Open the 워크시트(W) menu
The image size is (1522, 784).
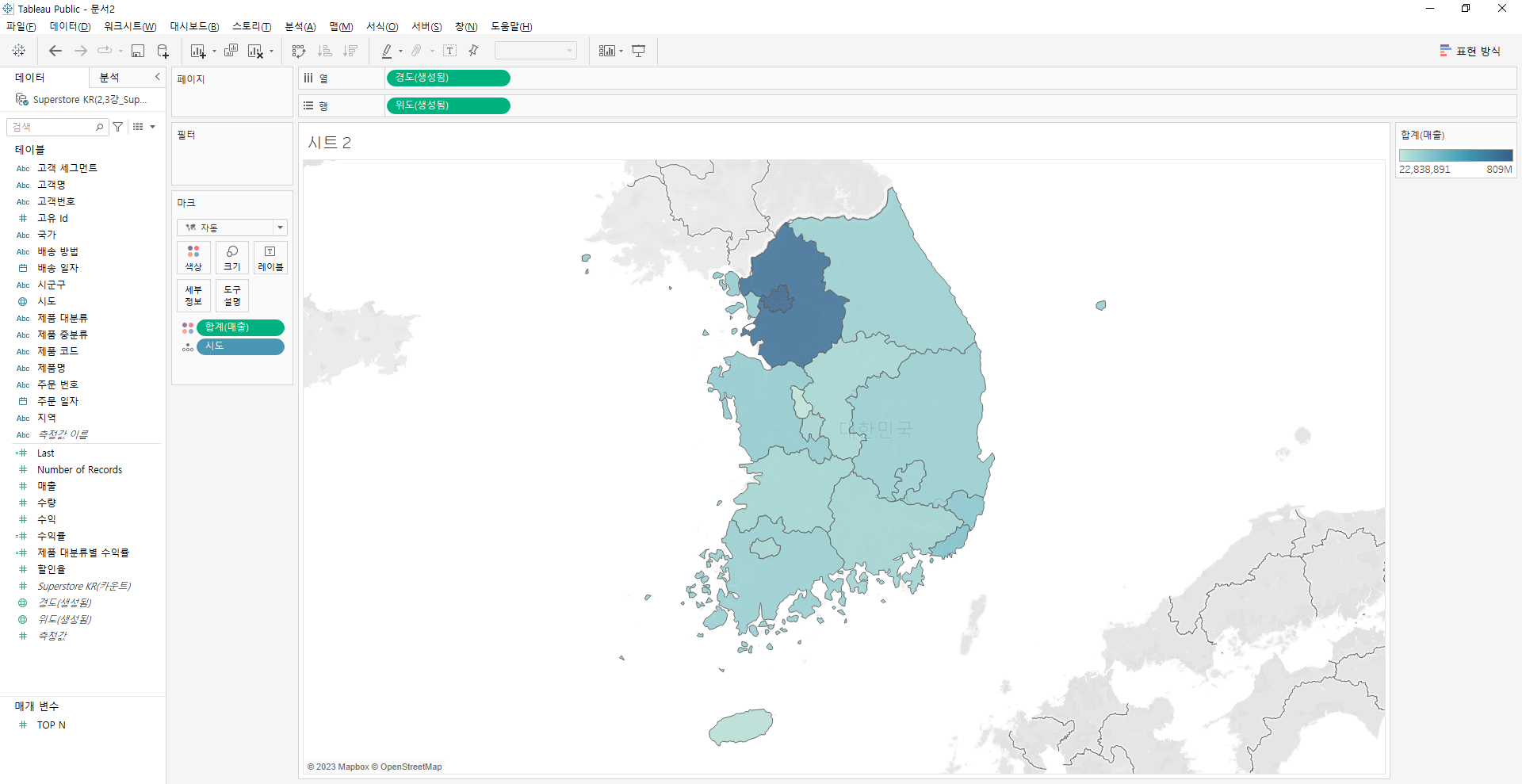130,26
